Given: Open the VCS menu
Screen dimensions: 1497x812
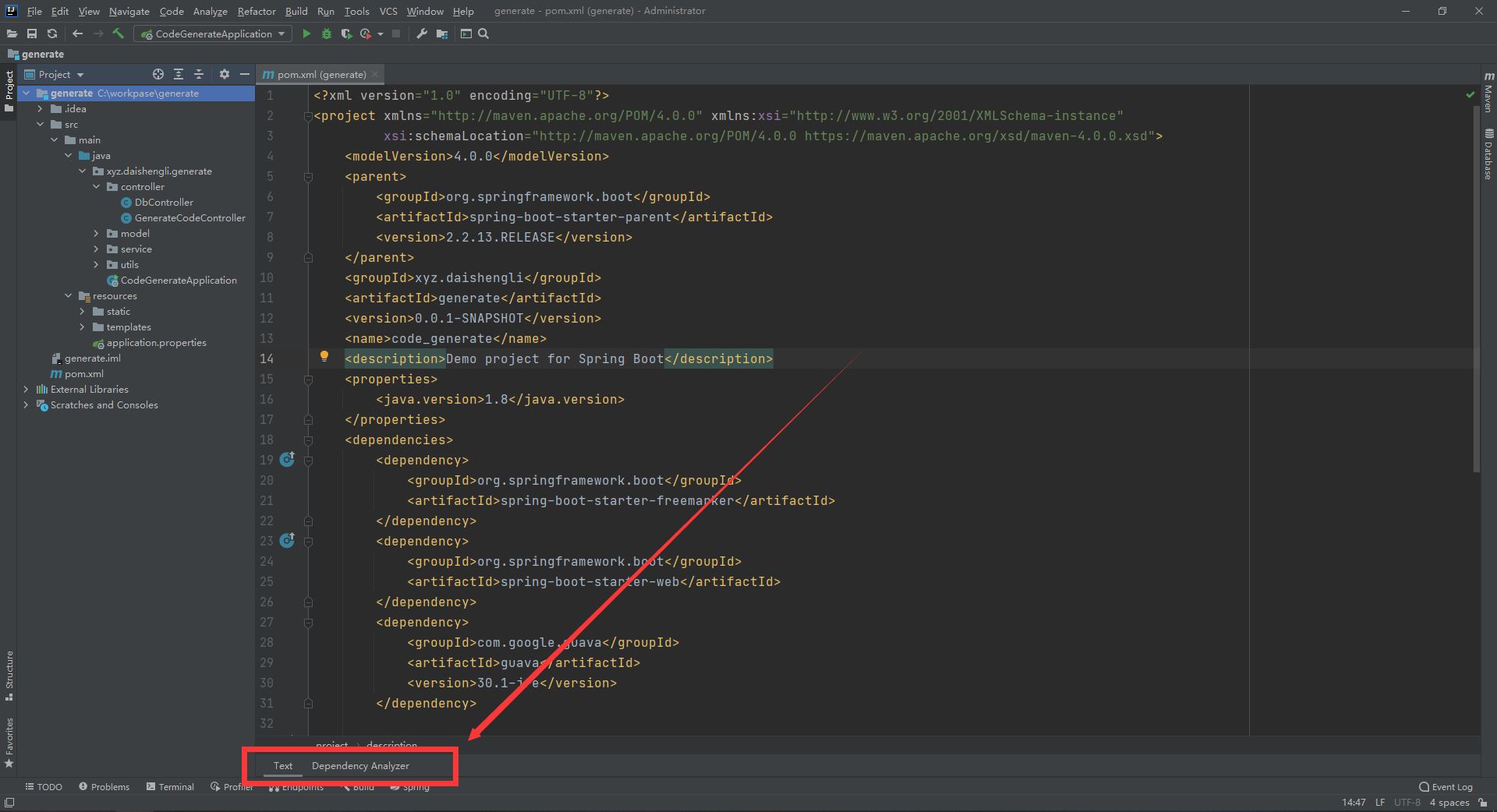Looking at the screenshot, I should coord(388,11).
